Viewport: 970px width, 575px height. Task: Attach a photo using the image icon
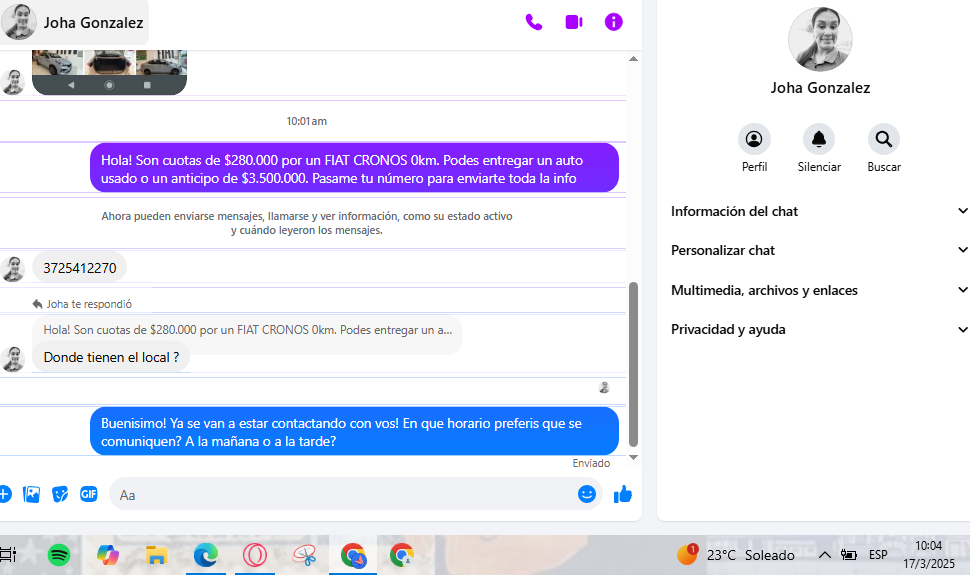[x=32, y=494]
